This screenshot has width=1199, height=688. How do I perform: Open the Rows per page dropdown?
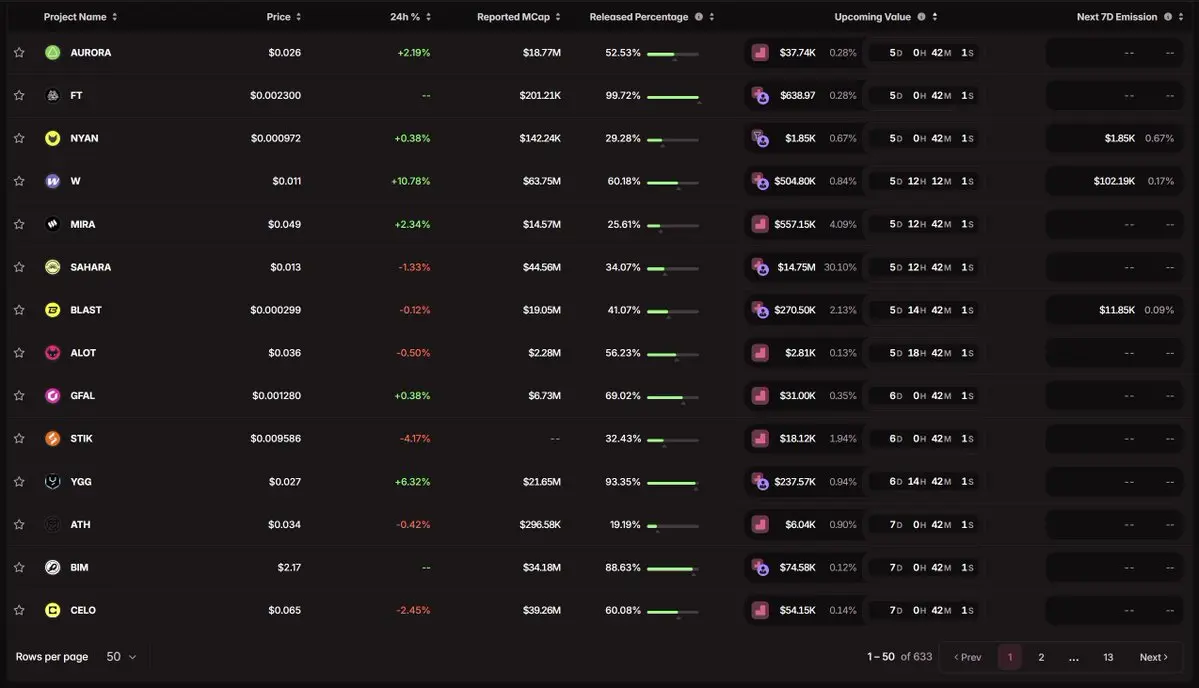point(122,657)
